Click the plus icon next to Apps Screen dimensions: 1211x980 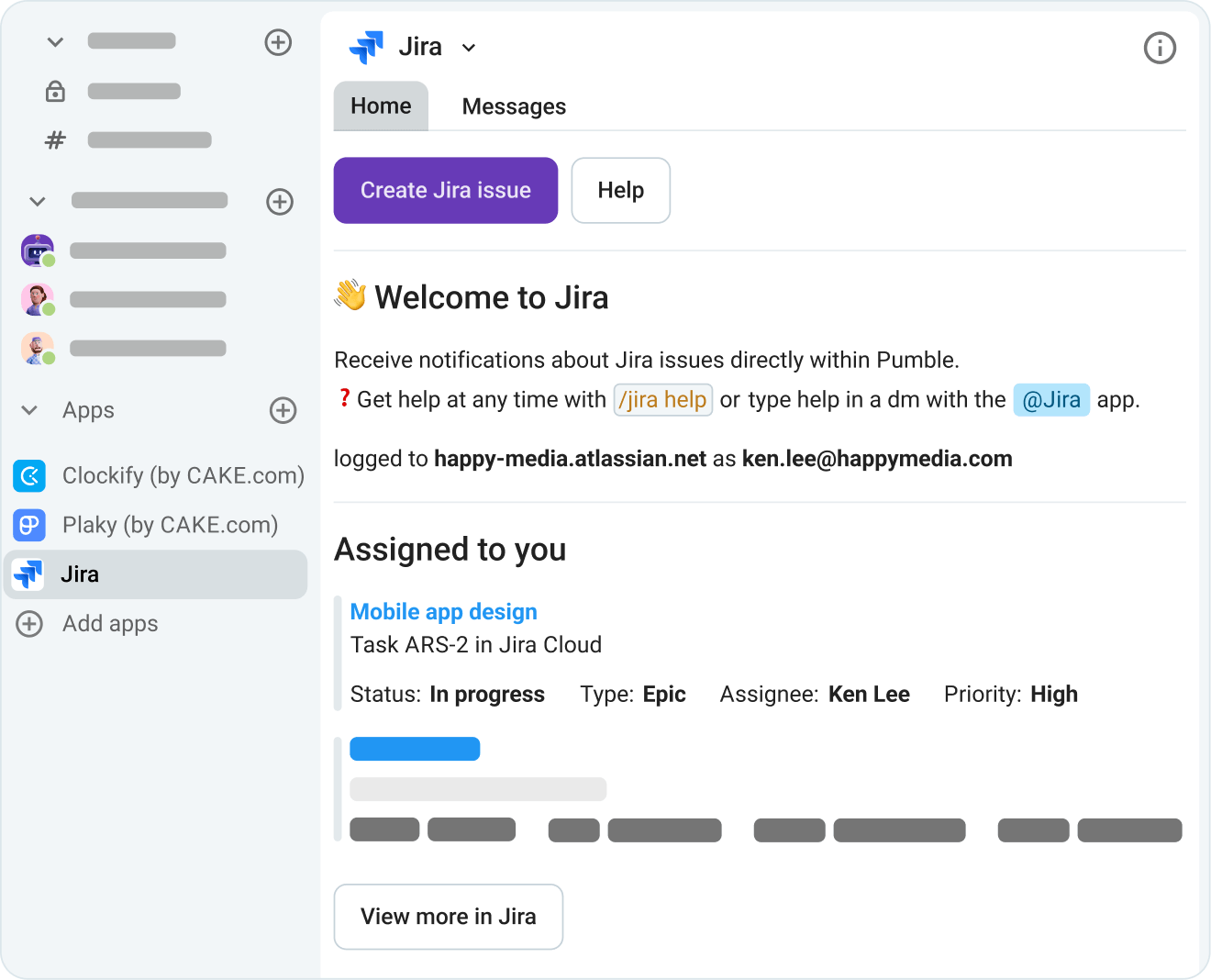[283, 410]
